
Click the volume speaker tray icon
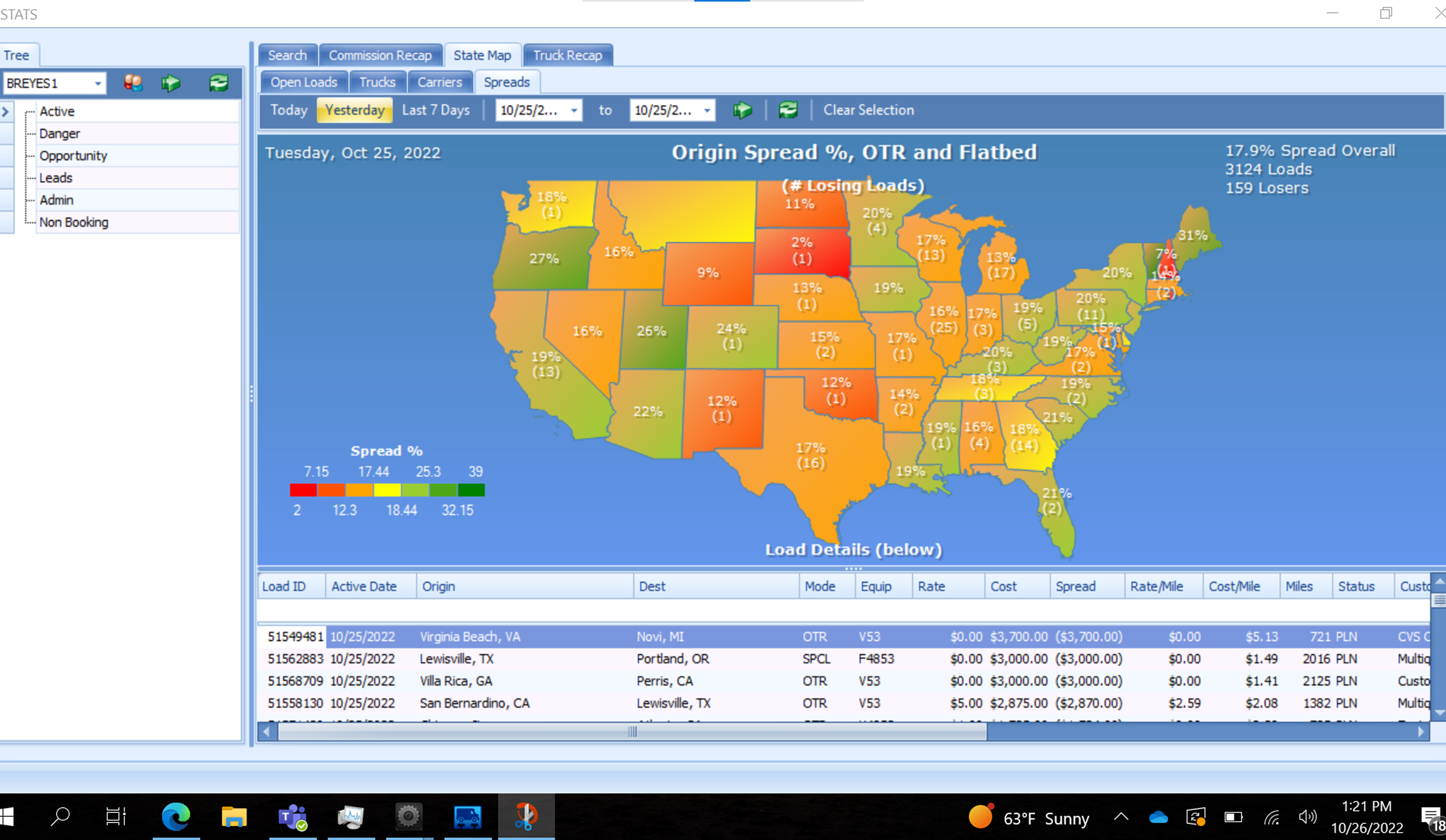[1308, 818]
